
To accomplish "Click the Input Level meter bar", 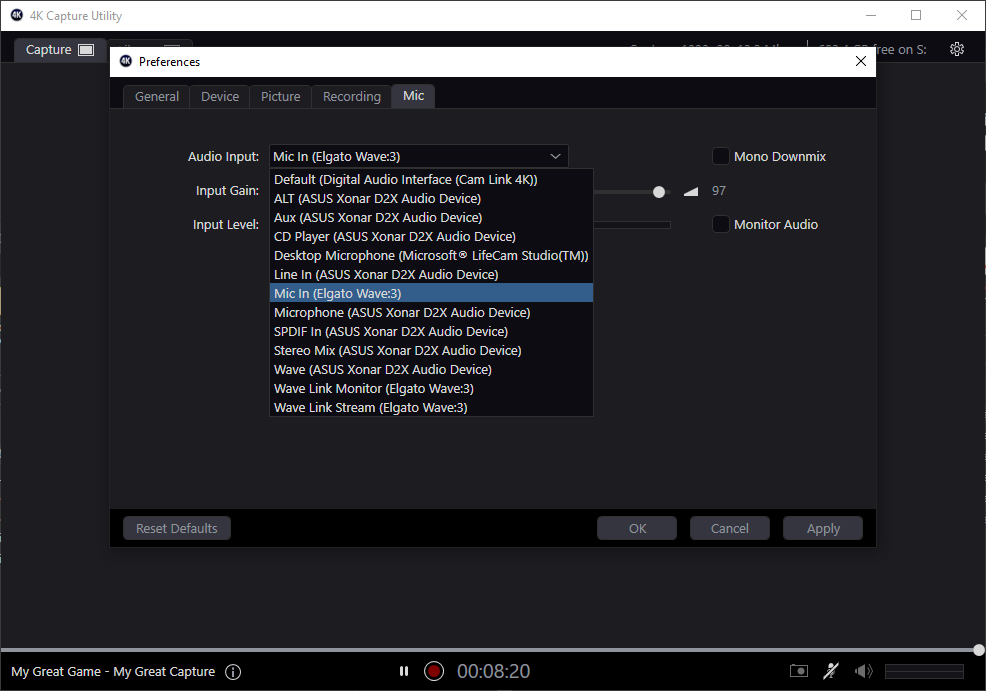I will (x=631, y=224).
